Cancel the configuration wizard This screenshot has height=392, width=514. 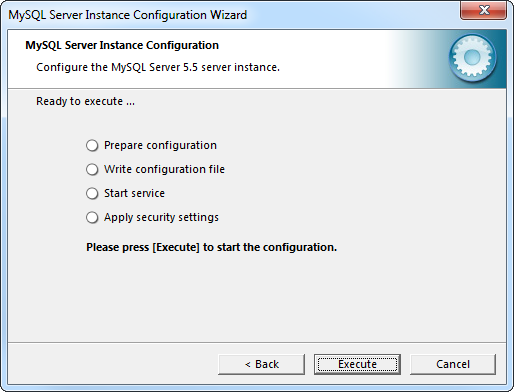click(x=453, y=364)
